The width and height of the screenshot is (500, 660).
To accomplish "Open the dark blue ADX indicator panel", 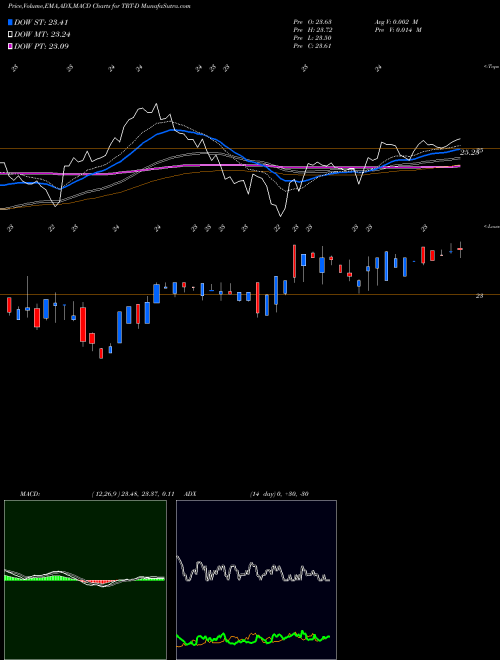I will pos(256,580).
